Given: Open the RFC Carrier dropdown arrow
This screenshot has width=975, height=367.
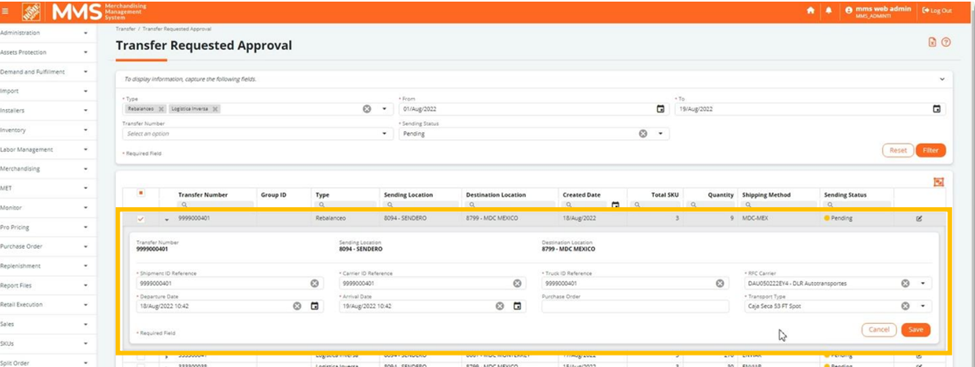Looking at the screenshot, I should (x=922, y=283).
